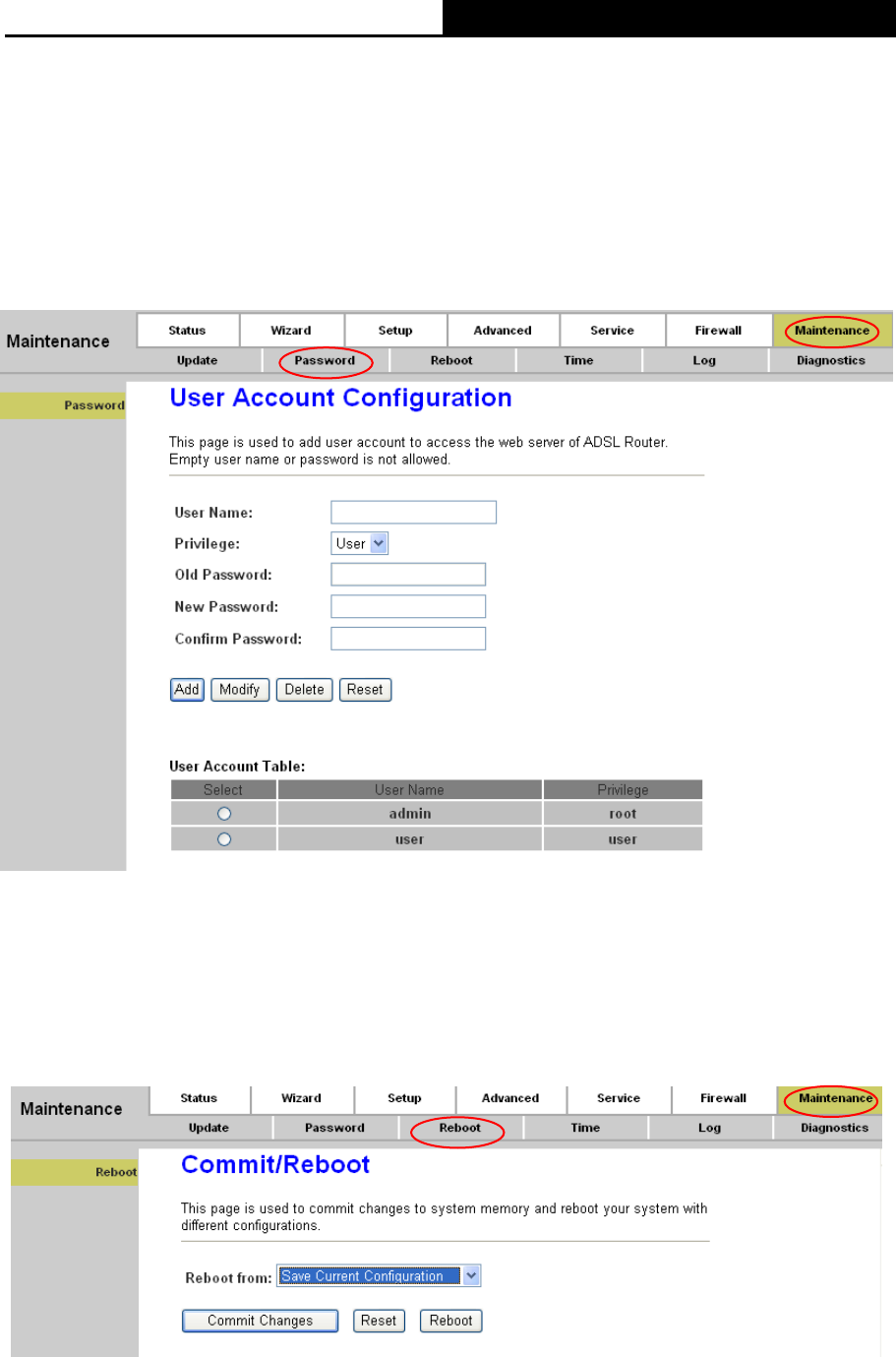Open Wizard tab in Commit/Reboot page

point(302,1098)
